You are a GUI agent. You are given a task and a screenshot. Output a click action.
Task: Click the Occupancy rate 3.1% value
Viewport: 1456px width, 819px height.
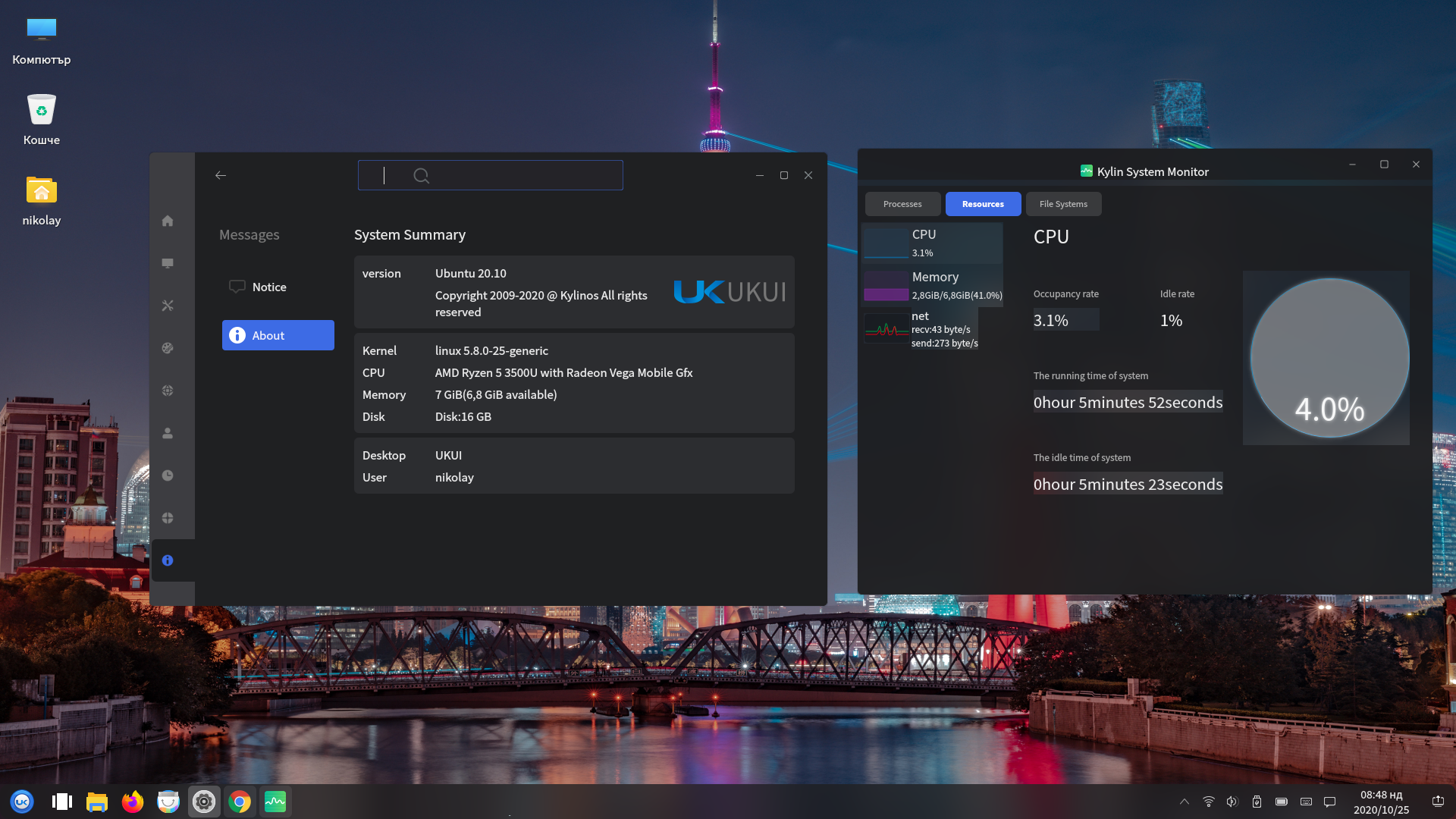click(1051, 321)
